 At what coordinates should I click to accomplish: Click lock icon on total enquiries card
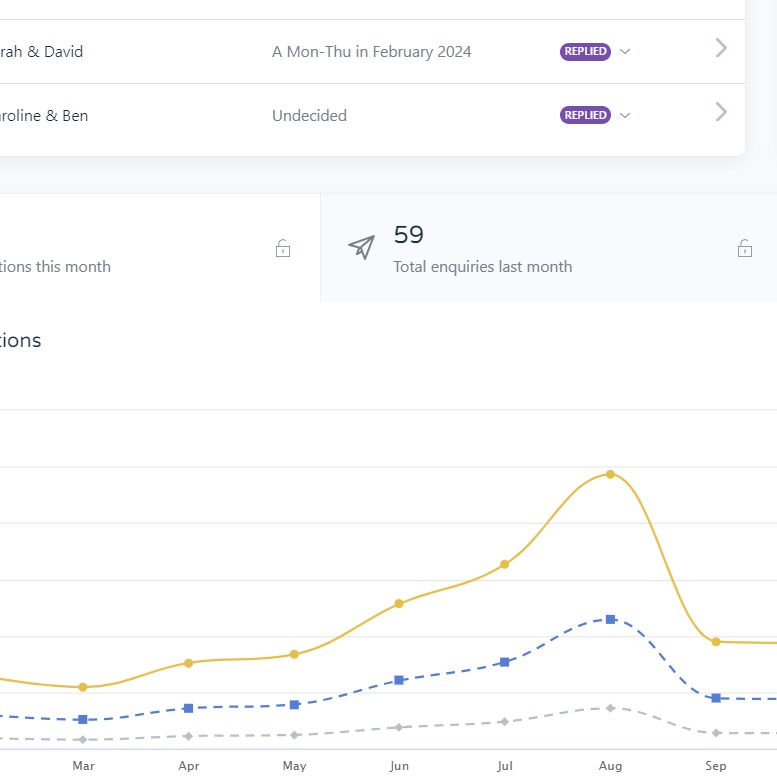[x=744, y=248]
